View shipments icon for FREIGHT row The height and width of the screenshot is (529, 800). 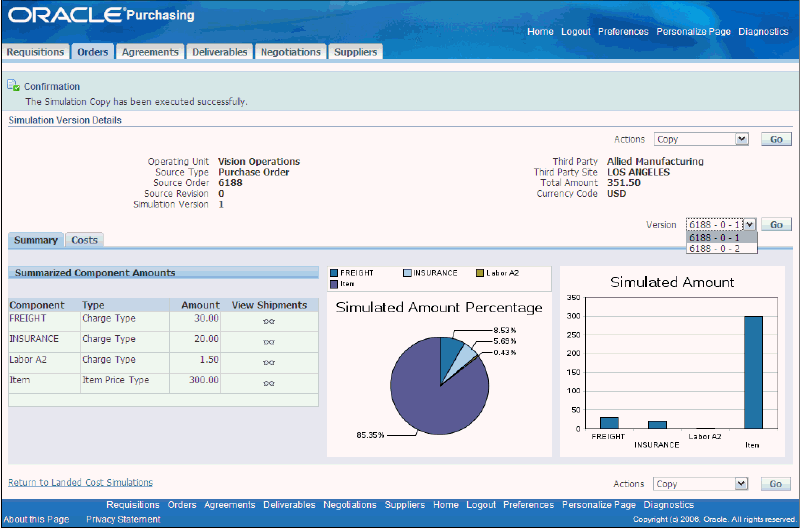[269, 321]
